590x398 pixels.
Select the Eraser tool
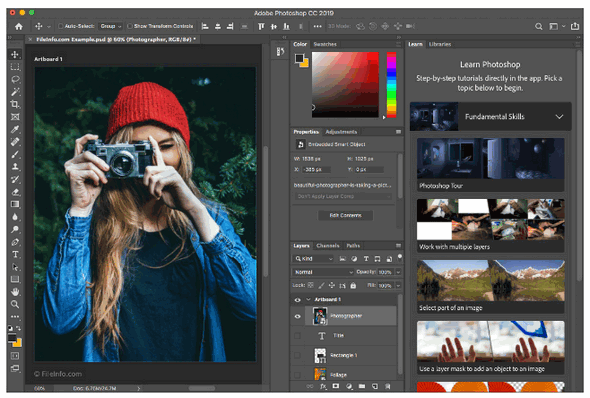pyautogui.click(x=15, y=192)
